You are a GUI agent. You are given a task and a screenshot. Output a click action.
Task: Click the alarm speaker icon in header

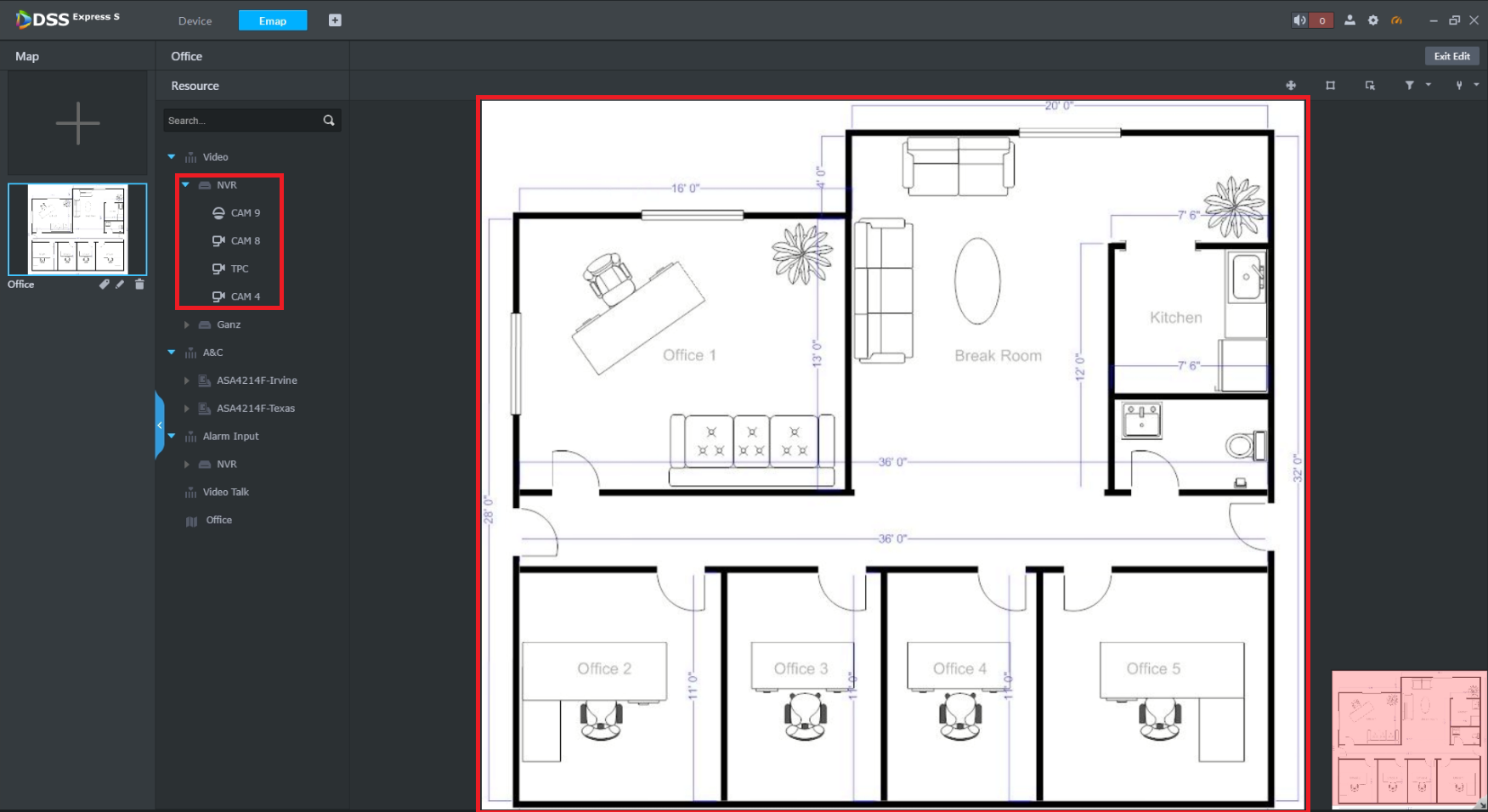click(x=1299, y=20)
